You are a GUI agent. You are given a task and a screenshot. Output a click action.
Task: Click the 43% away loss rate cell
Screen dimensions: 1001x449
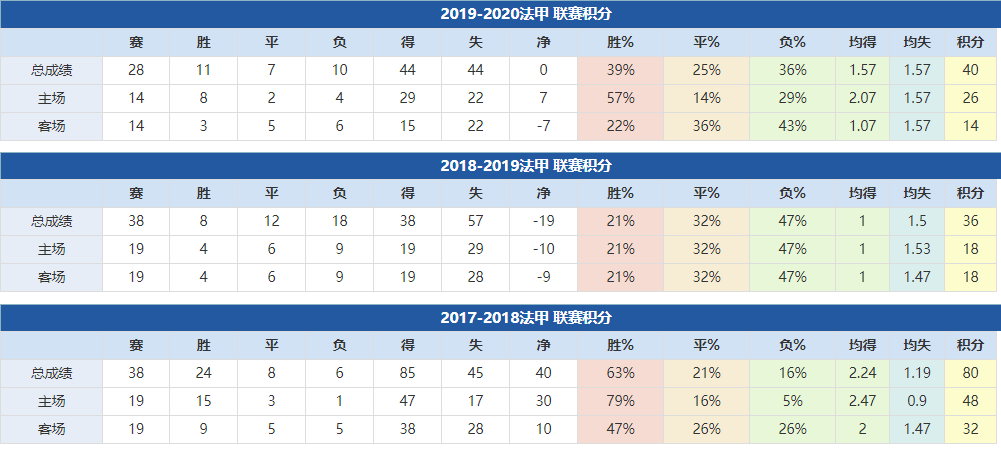coord(792,126)
